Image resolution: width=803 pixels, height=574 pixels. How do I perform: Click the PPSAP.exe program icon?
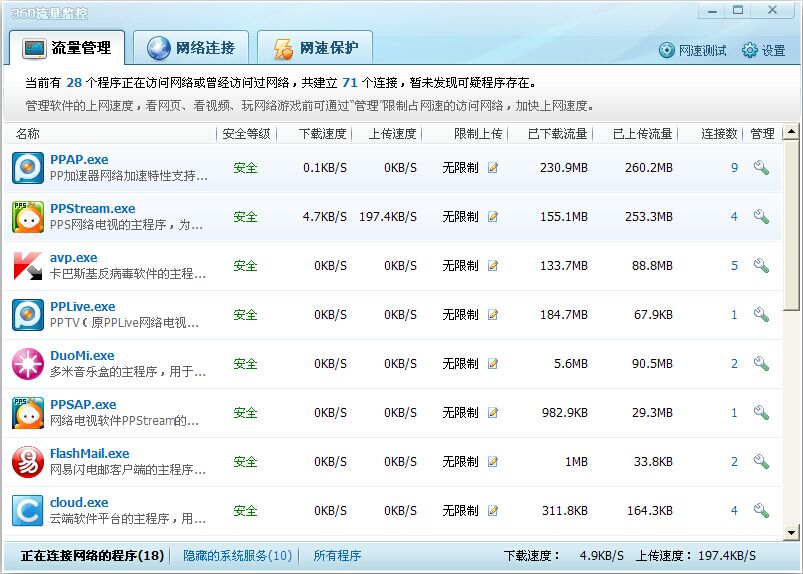(28, 413)
